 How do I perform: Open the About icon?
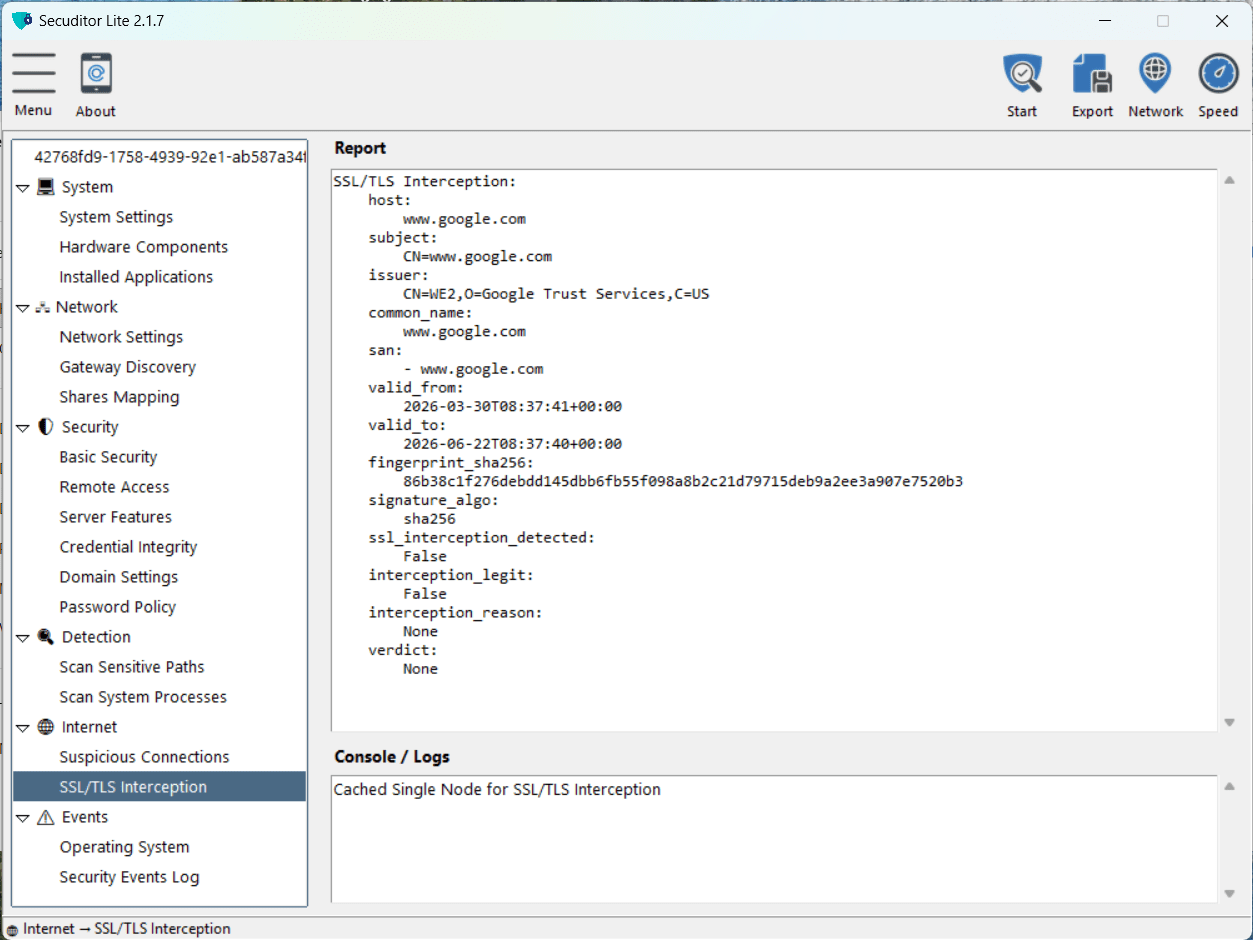tap(96, 73)
